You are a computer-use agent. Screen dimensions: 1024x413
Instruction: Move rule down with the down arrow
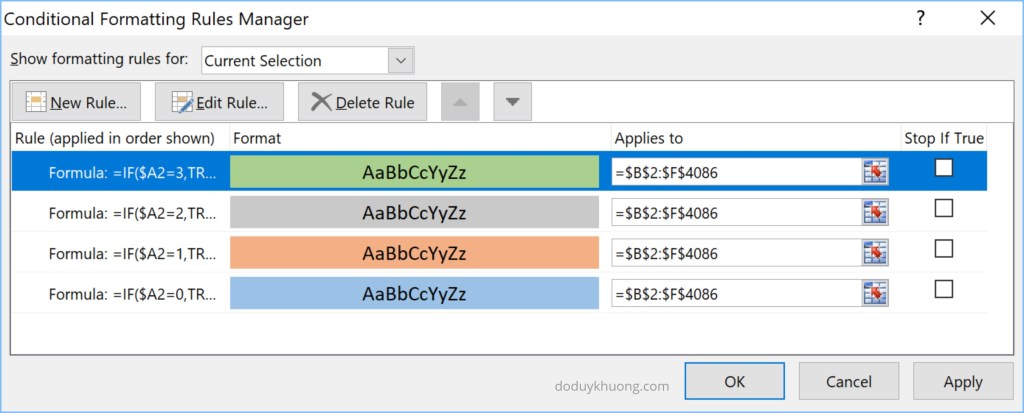[x=512, y=102]
